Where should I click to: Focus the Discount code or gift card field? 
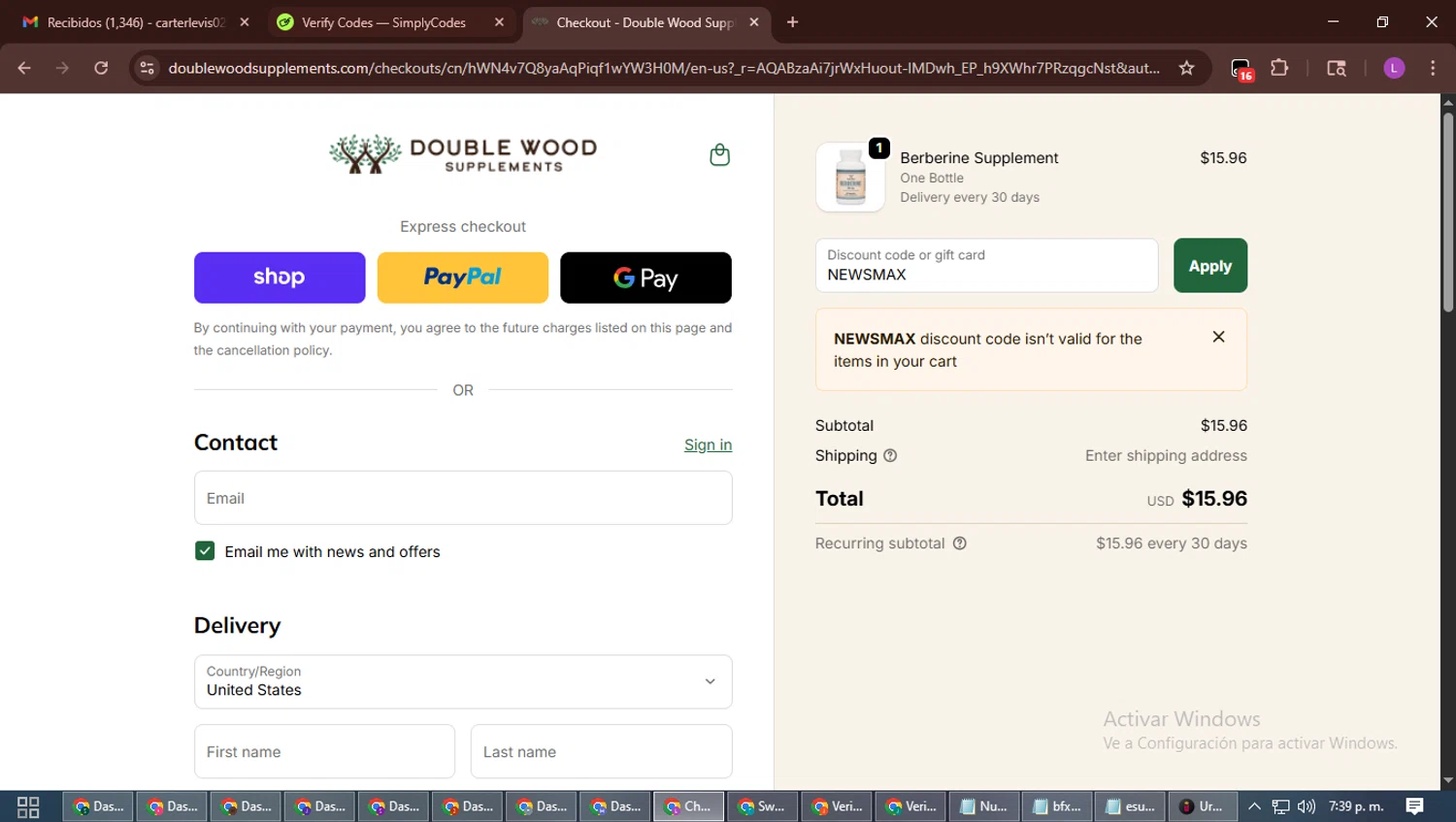tap(986, 266)
